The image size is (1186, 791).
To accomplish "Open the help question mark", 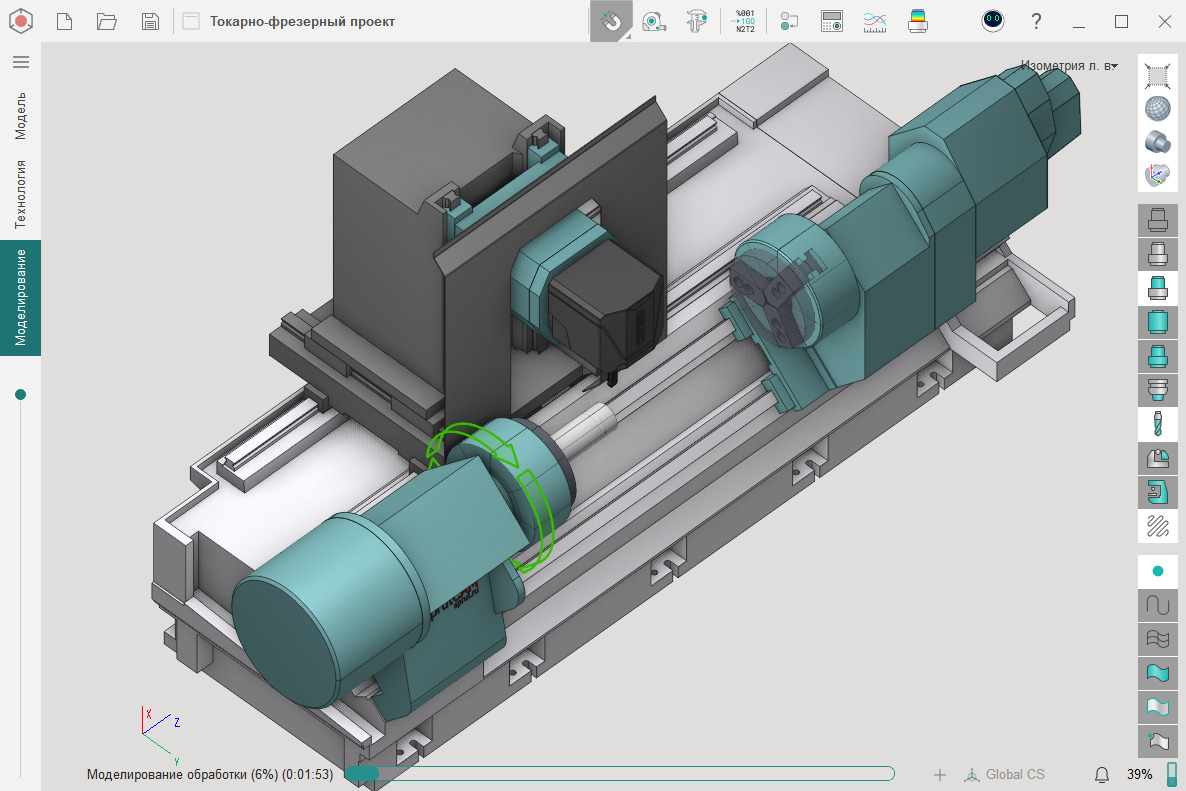I will [1036, 21].
